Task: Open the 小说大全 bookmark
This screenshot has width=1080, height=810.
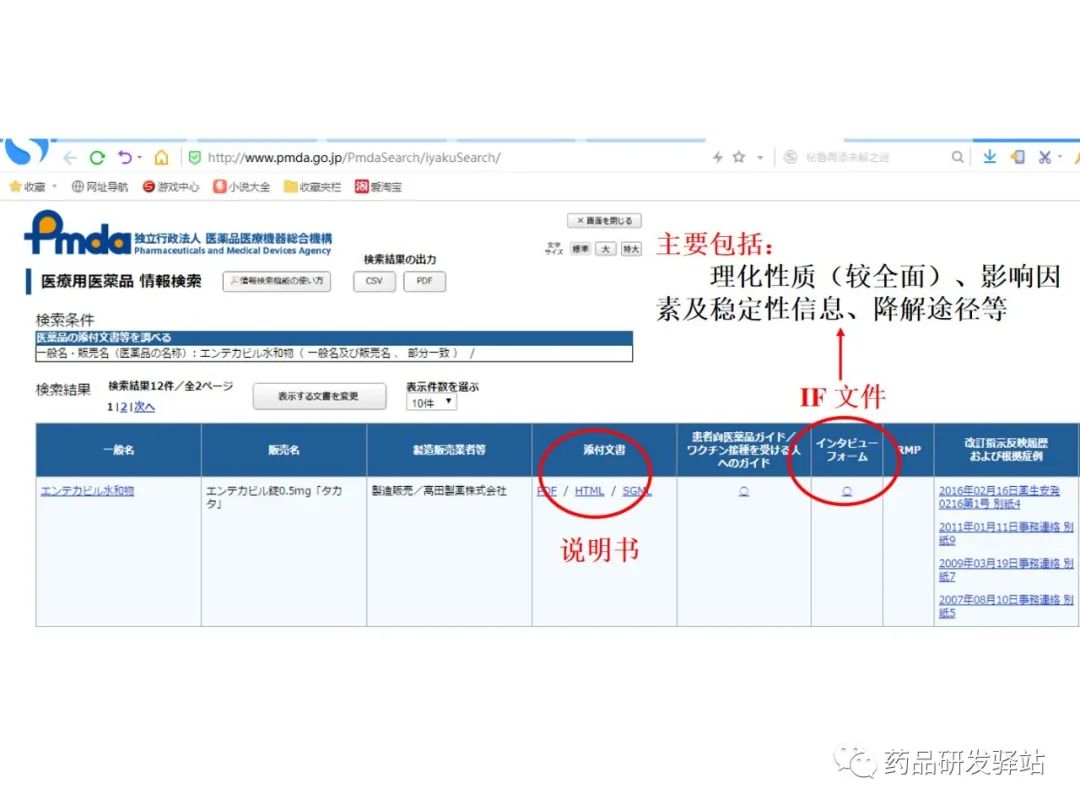Action: [242, 187]
